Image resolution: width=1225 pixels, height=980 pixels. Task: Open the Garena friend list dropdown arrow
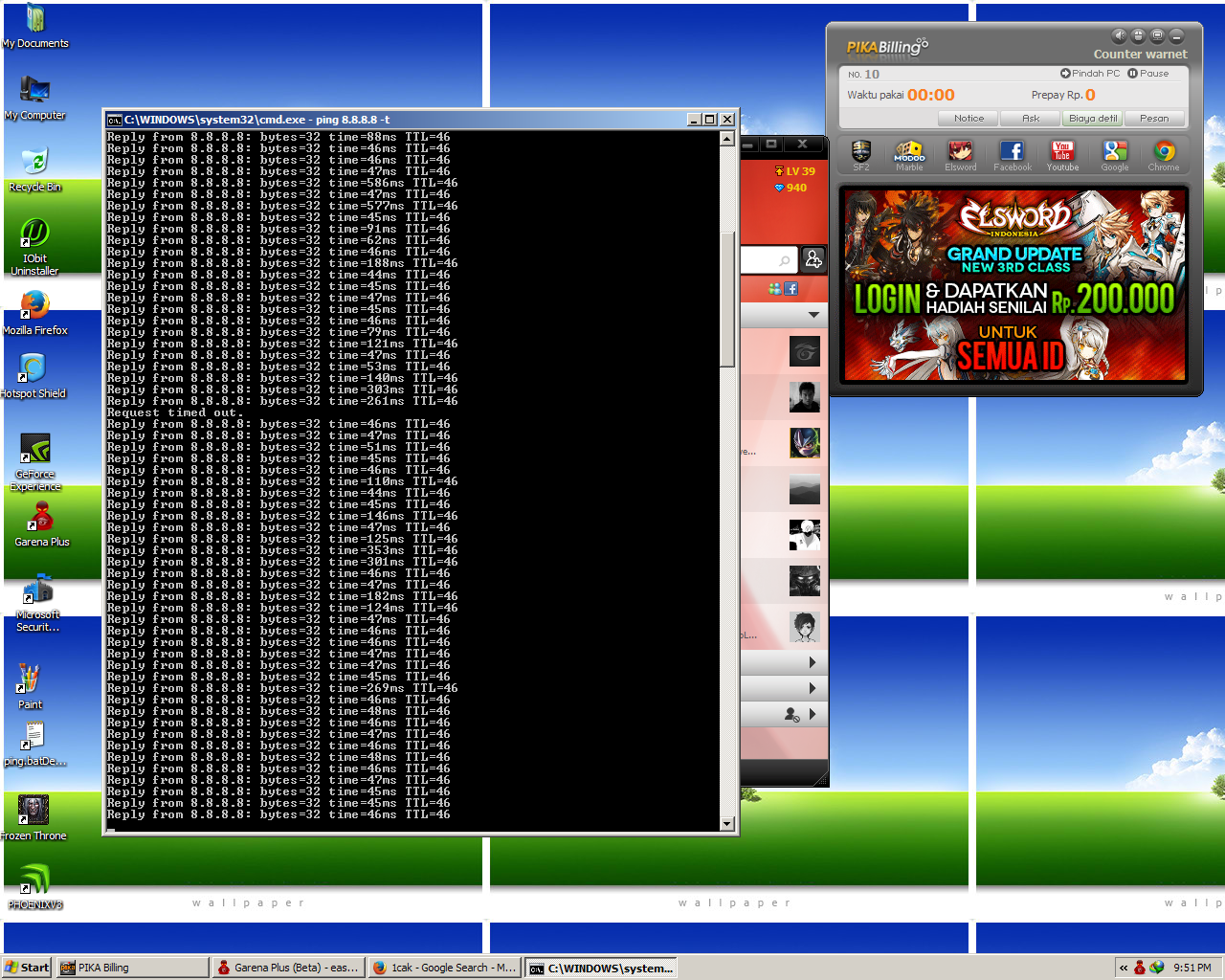pyautogui.click(x=813, y=315)
